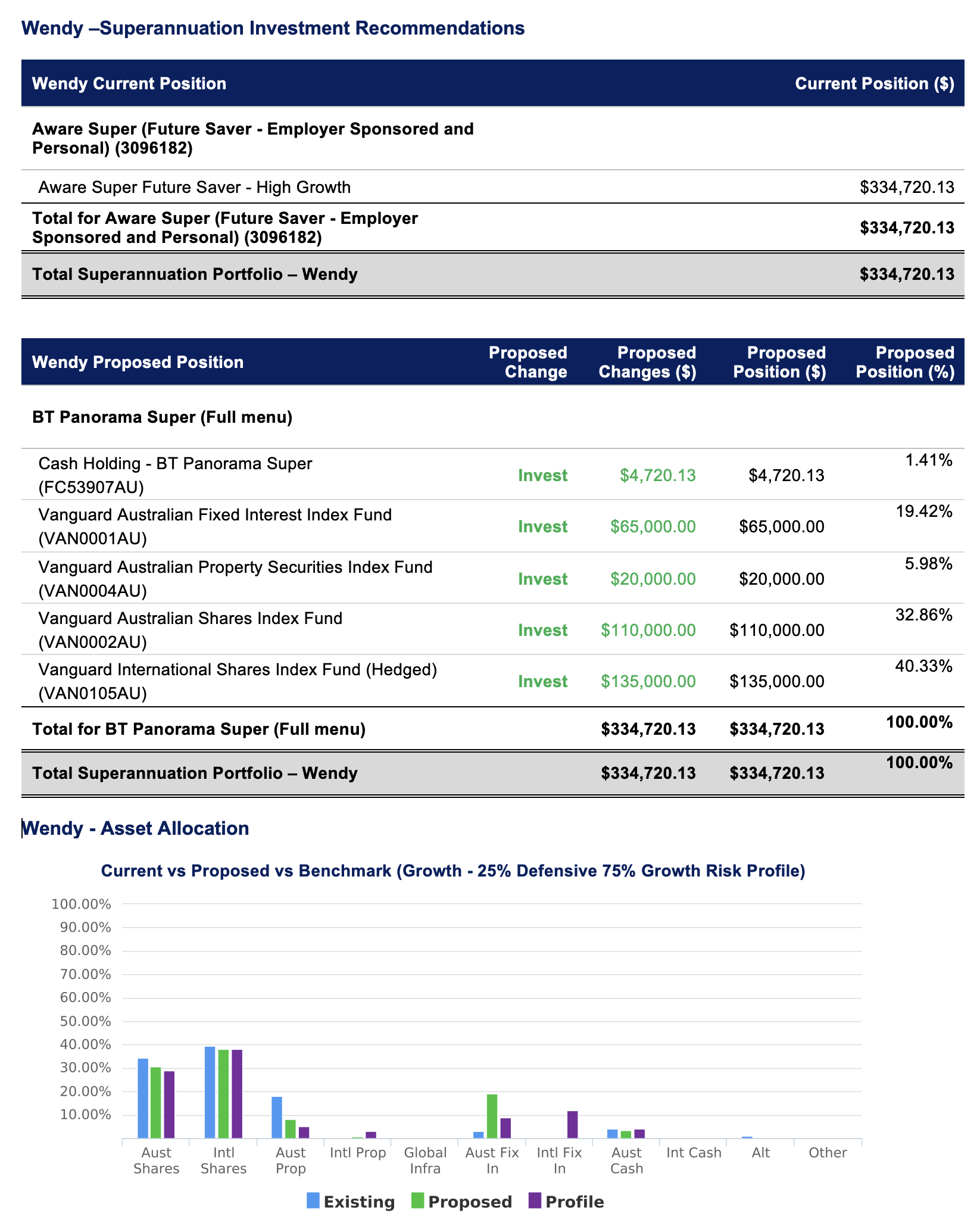Viewport: 980px width, 1229px height.
Task: Click the 'Proposed Position (%)' column header
Action: (x=905, y=362)
